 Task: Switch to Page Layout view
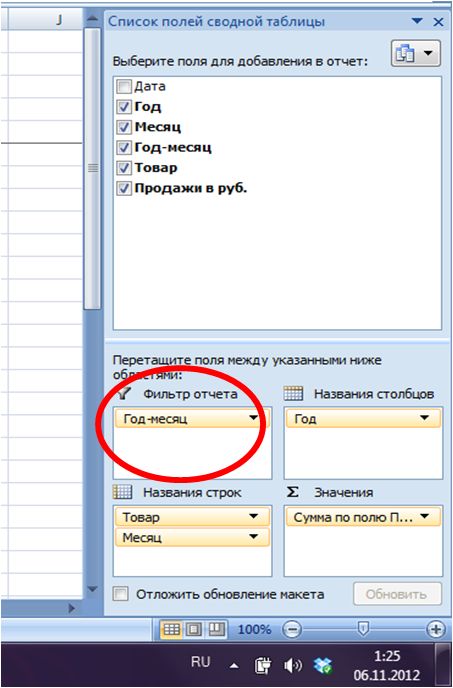[x=194, y=630]
